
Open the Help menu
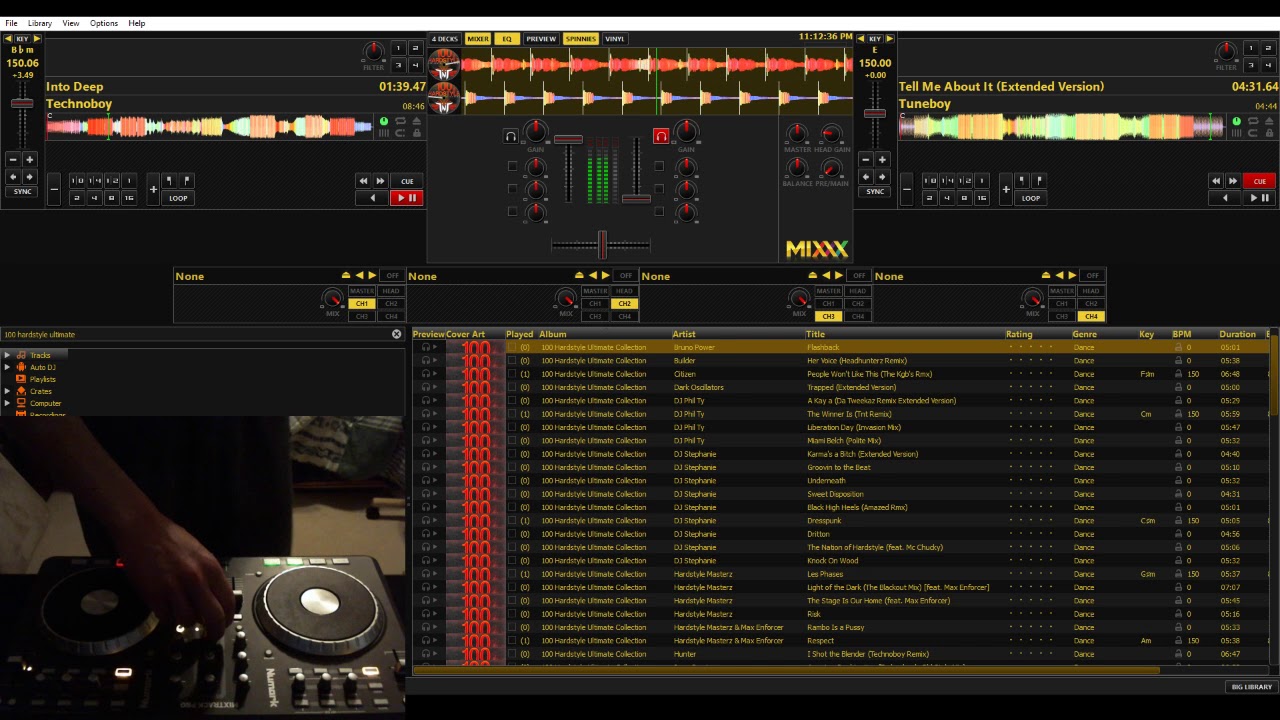click(137, 23)
